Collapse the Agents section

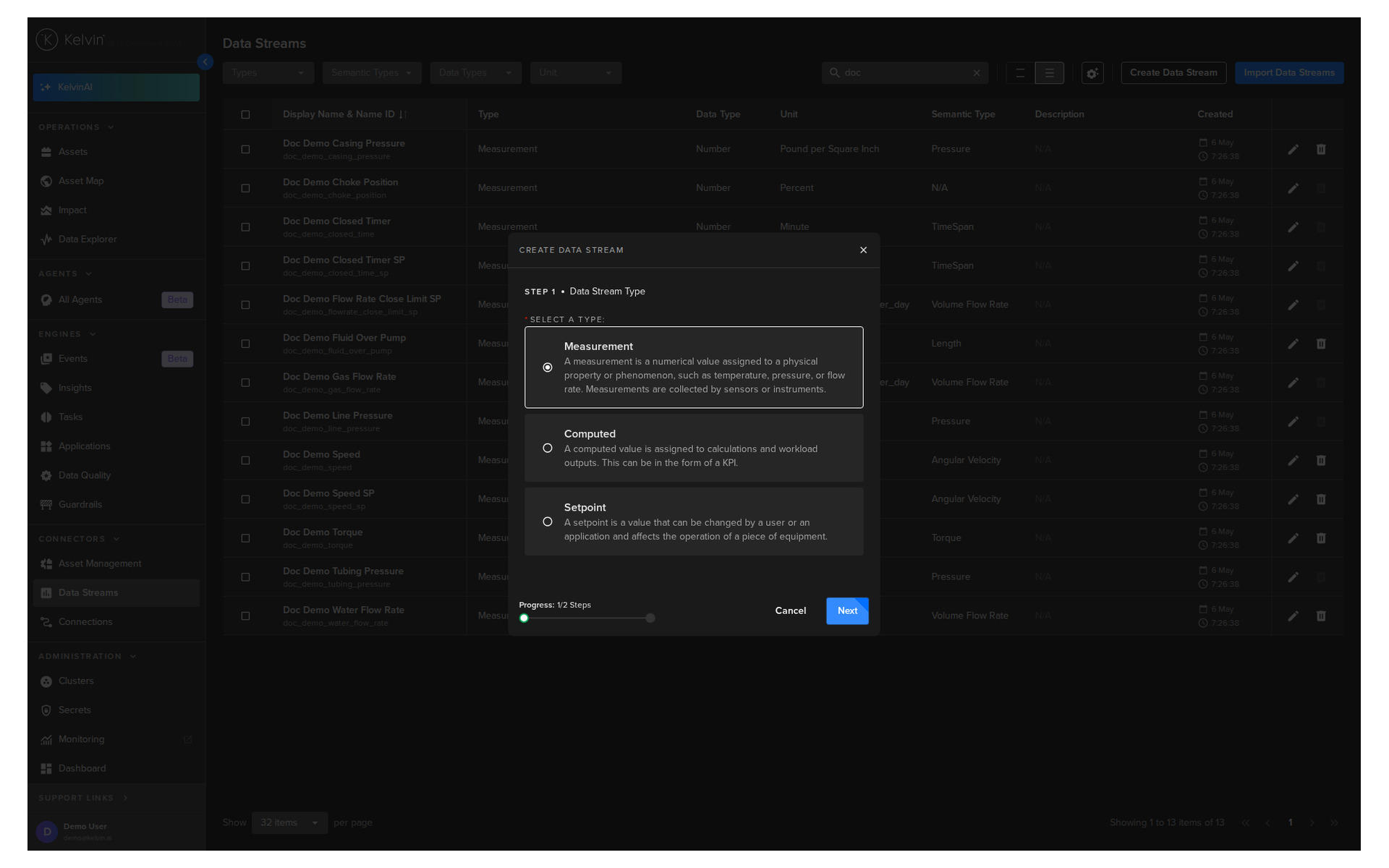tap(65, 274)
